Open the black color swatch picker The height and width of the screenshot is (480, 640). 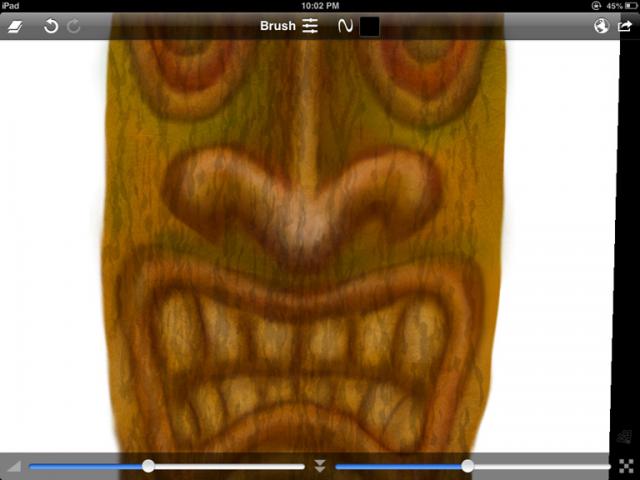click(x=370, y=26)
